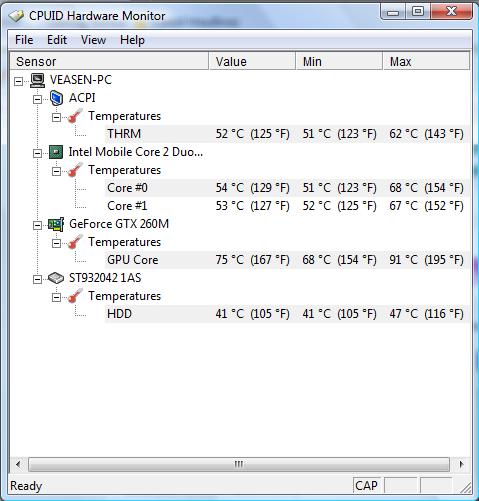This screenshot has height=501, width=479.
Task: Click the CPUID Hardware Monitor title bar icon
Action: pos(16,16)
